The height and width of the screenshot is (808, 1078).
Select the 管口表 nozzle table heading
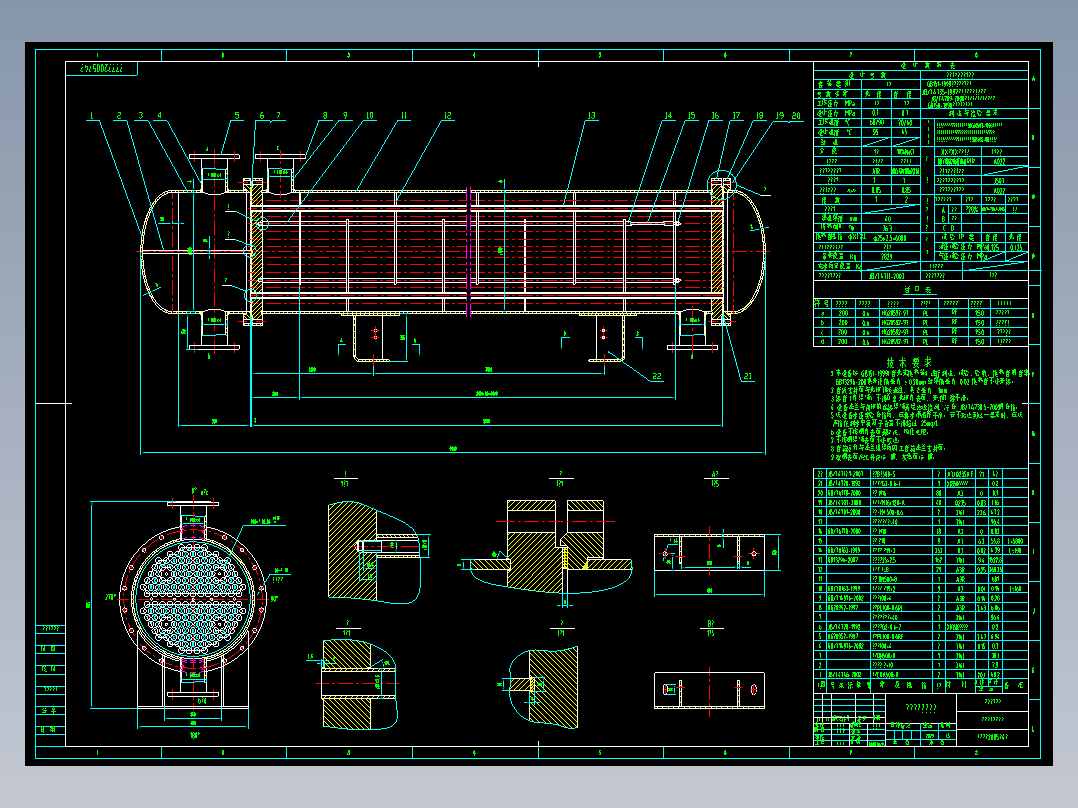(x=916, y=290)
